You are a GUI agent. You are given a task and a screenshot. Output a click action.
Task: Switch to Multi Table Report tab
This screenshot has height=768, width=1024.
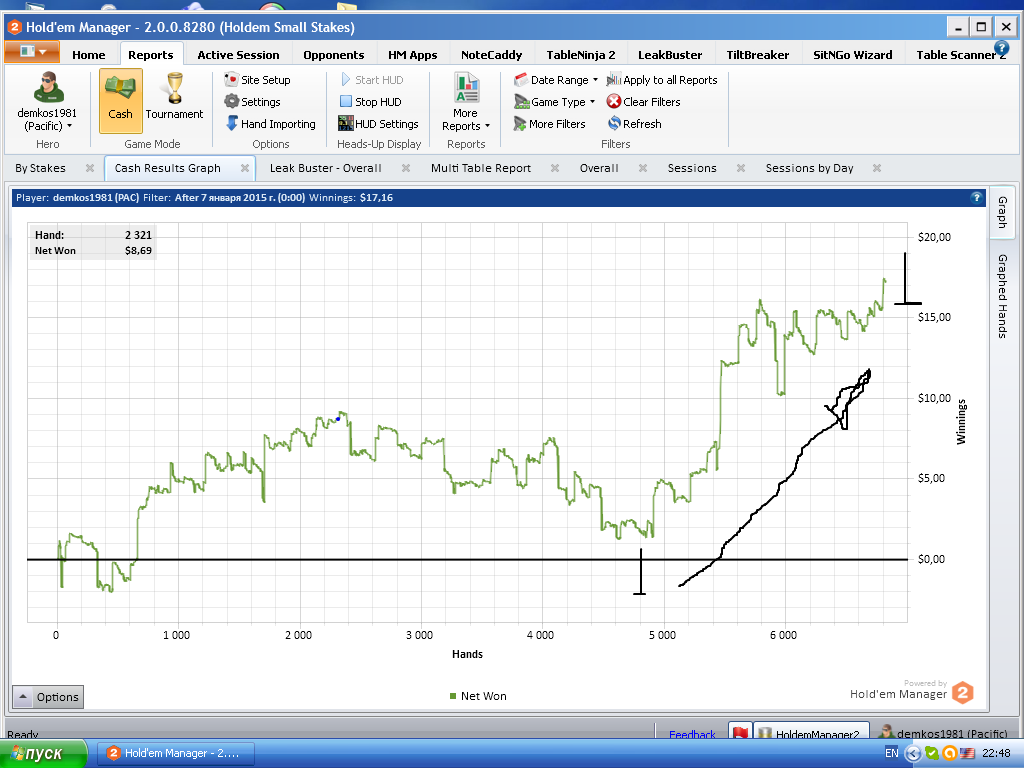pos(481,168)
